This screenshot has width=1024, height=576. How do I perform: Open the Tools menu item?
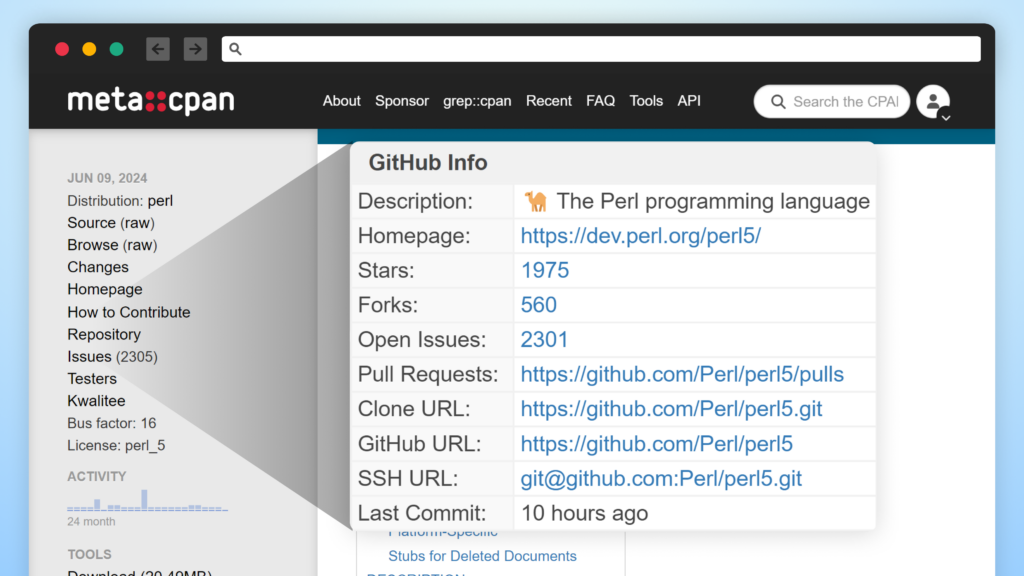[x=646, y=101]
